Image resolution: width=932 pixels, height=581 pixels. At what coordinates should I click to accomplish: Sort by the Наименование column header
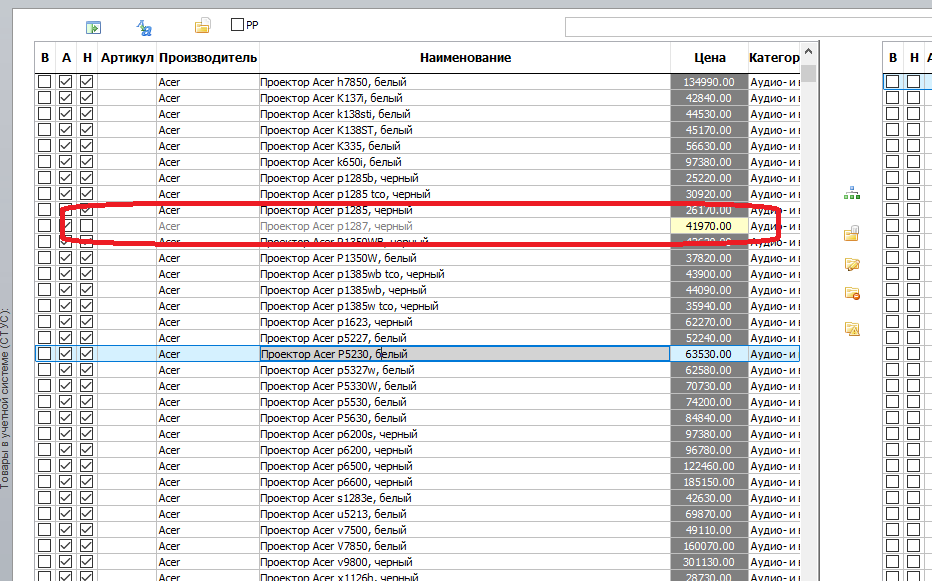point(465,58)
